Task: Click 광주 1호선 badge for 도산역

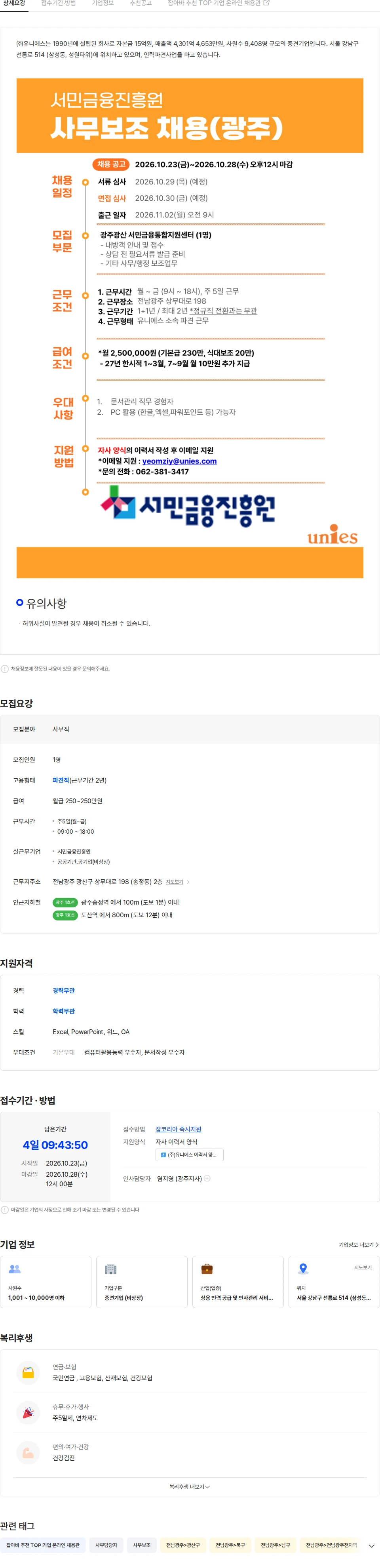Action: [x=65, y=915]
